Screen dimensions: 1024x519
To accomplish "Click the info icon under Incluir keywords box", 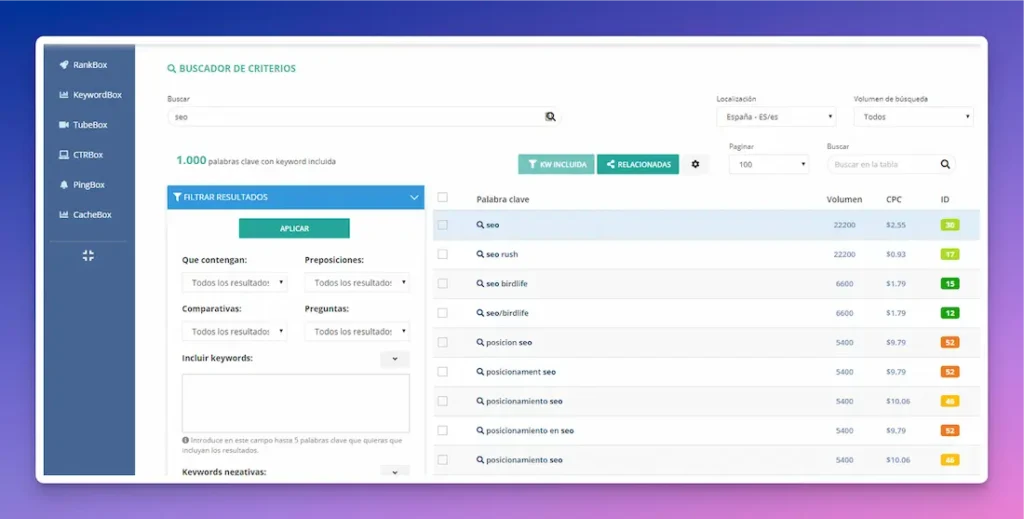I will (x=185, y=440).
